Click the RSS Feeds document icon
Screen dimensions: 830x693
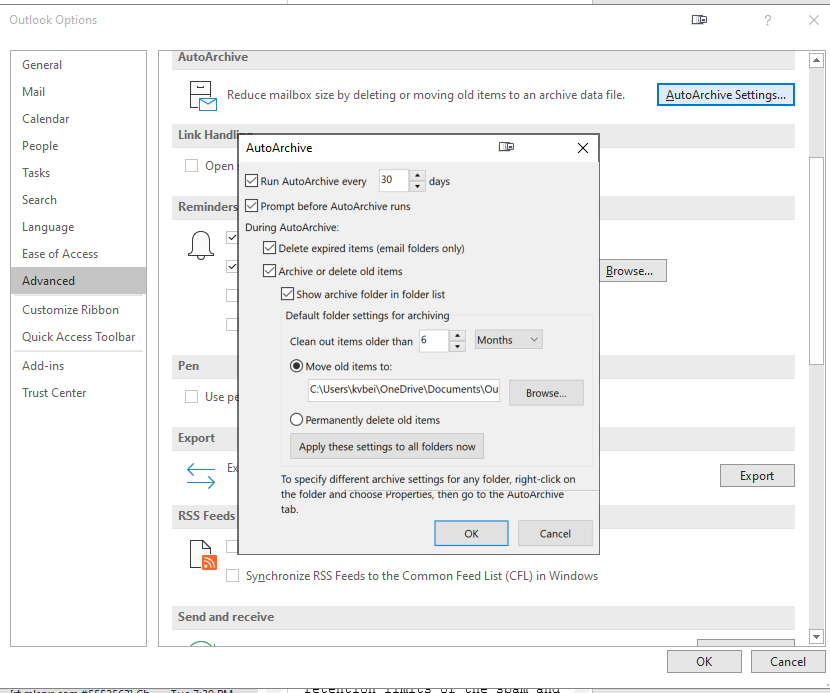point(203,554)
